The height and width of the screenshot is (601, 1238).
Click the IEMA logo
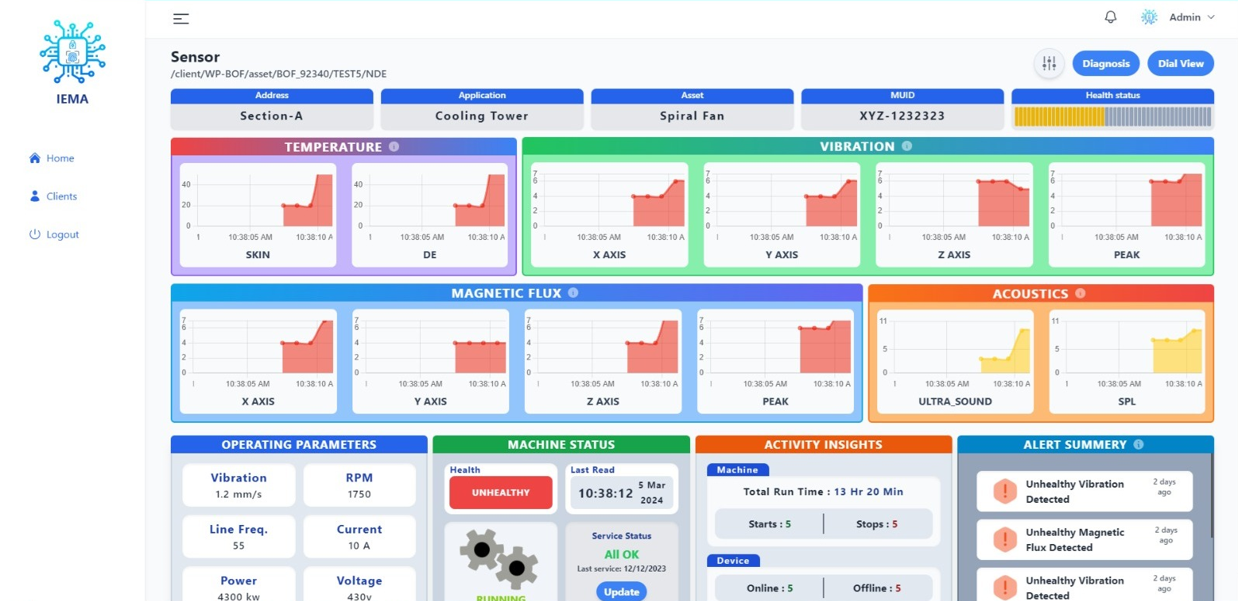[x=72, y=62]
